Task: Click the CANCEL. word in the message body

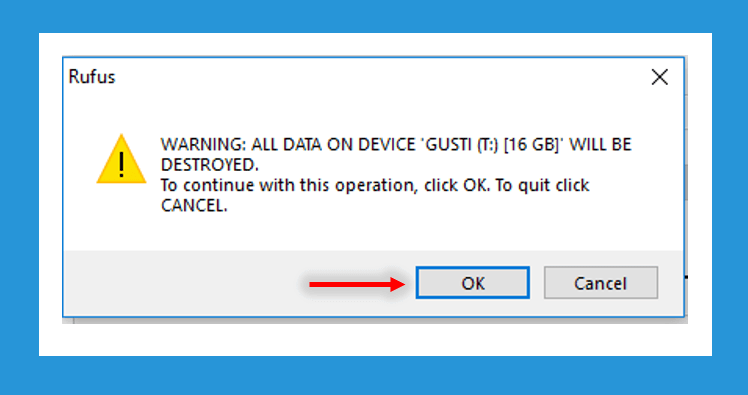Action: click(194, 206)
